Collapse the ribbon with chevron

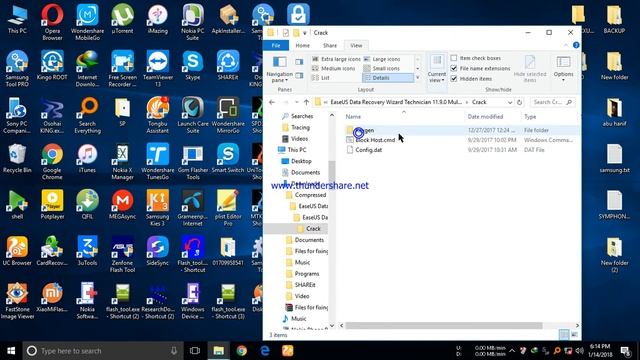point(566,45)
